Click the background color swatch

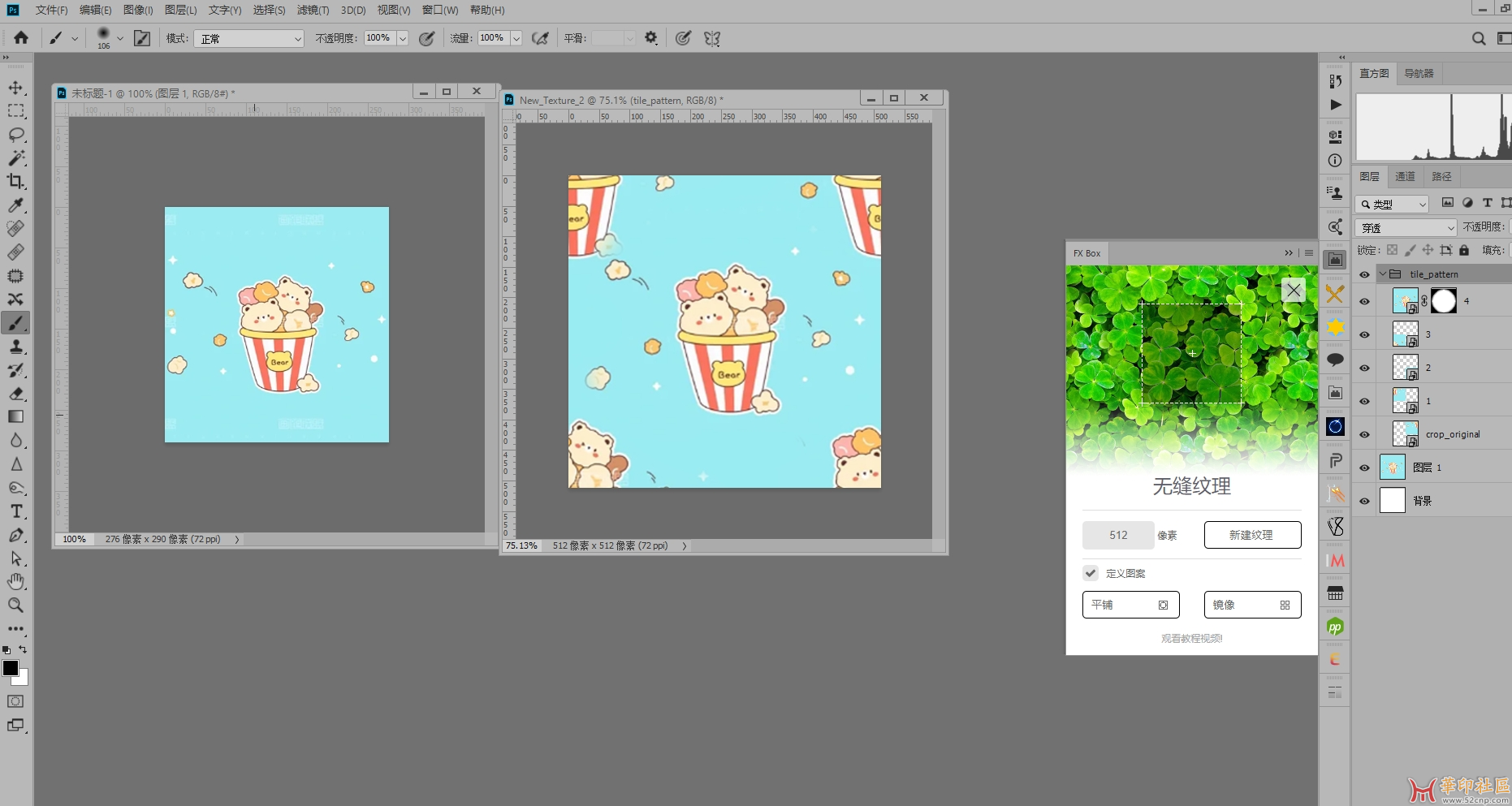click(x=24, y=680)
